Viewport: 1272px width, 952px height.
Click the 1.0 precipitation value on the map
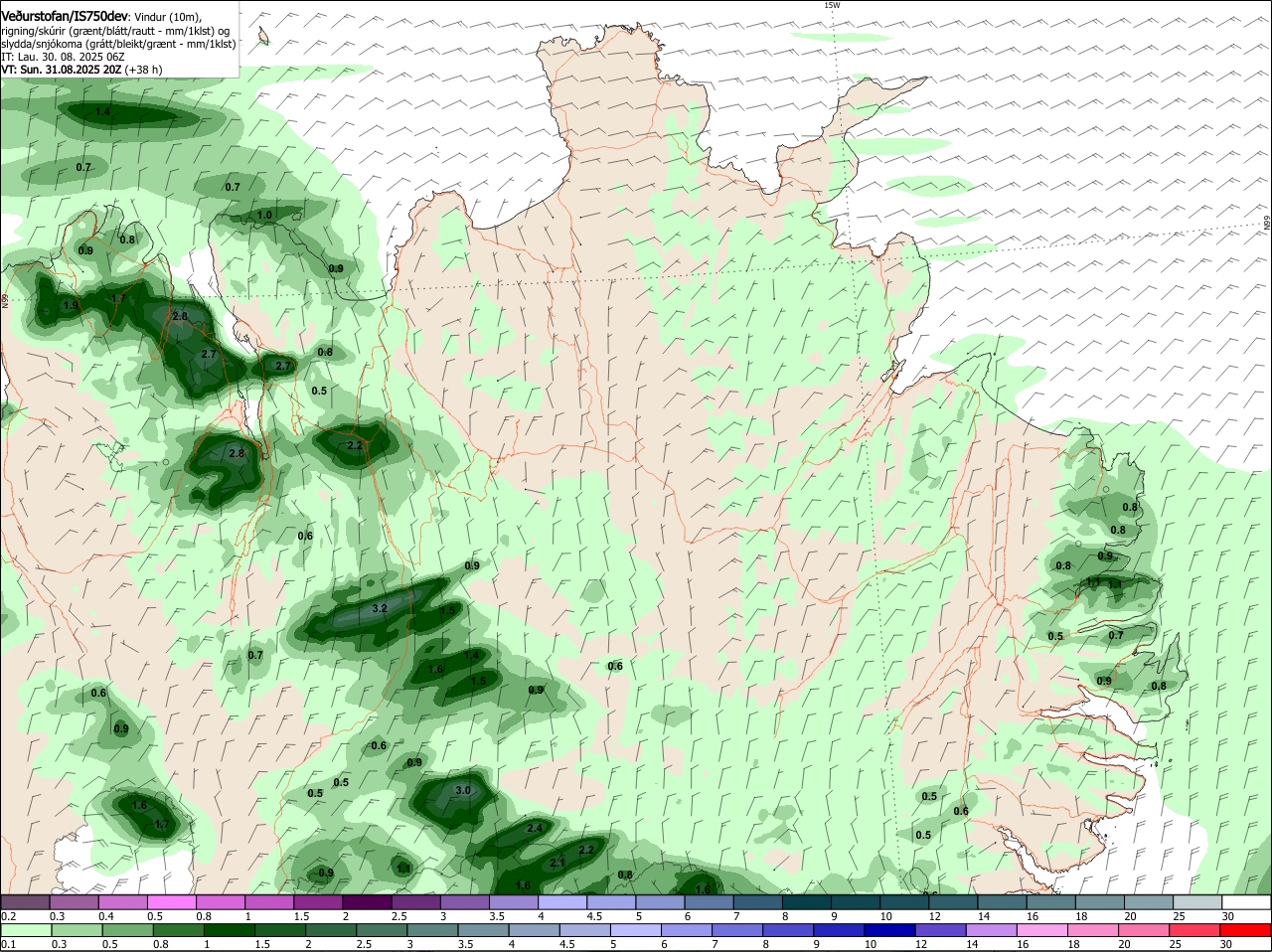pos(264,215)
